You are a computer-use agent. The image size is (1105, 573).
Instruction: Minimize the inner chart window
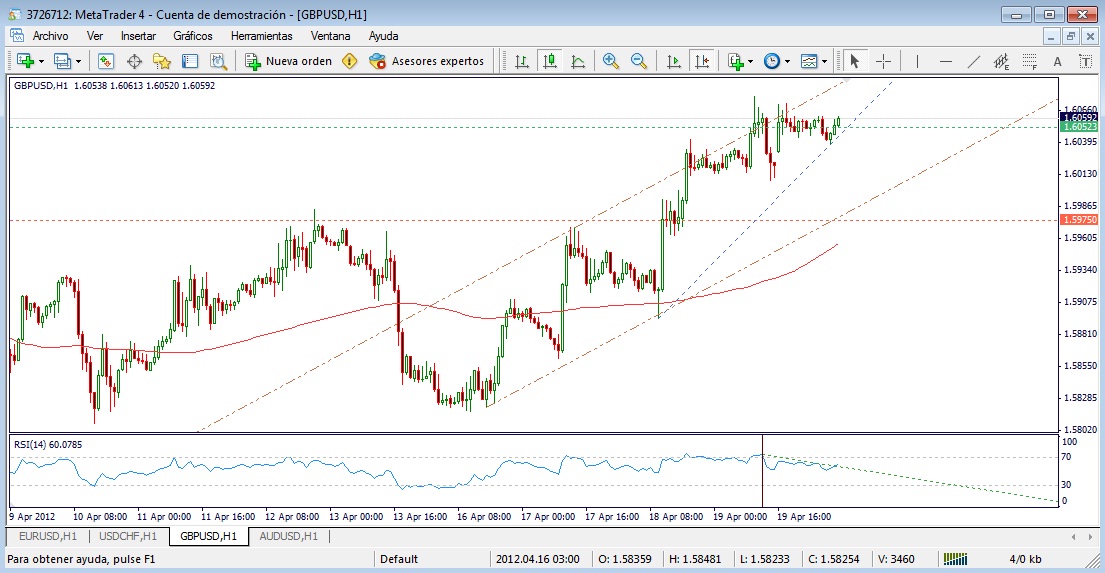pos(1051,36)
